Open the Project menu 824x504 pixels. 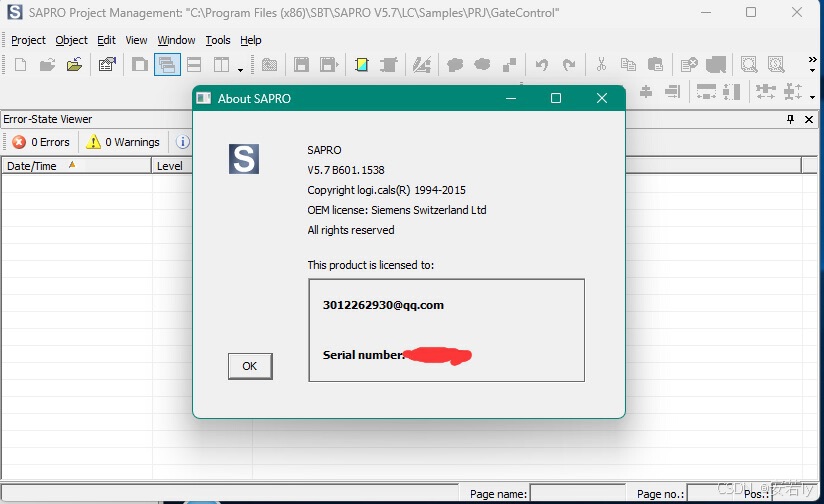28,40
